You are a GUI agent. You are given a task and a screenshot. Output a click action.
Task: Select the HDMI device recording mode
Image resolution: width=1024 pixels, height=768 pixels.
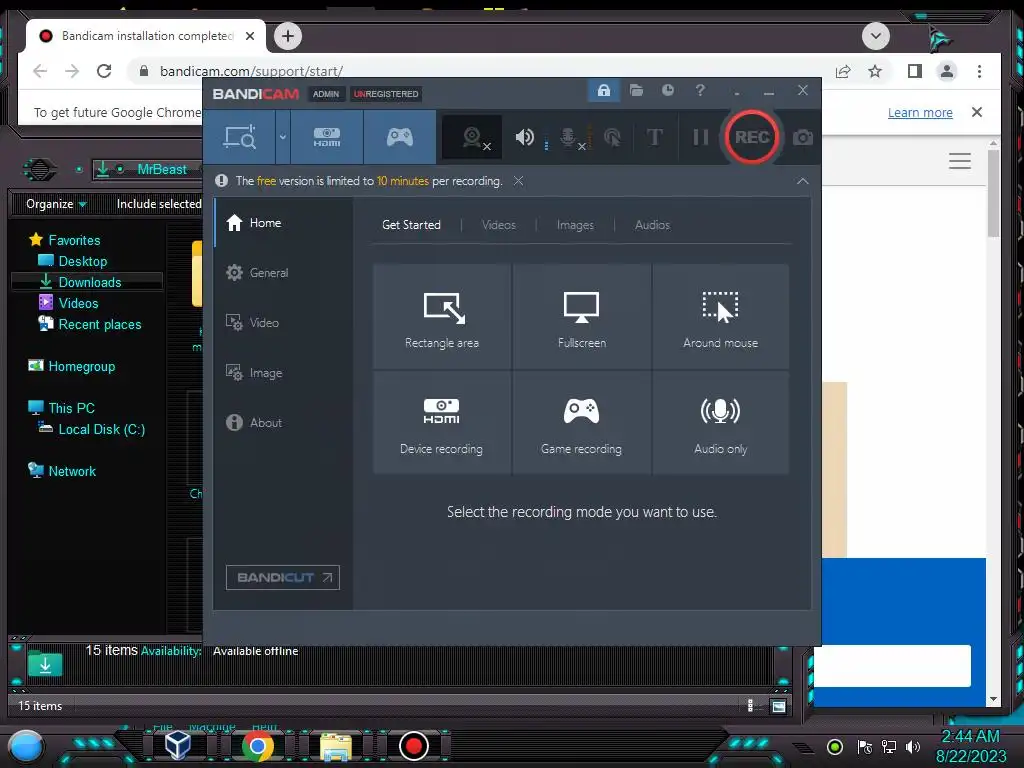pyautogui.click(x=327, y=137)
